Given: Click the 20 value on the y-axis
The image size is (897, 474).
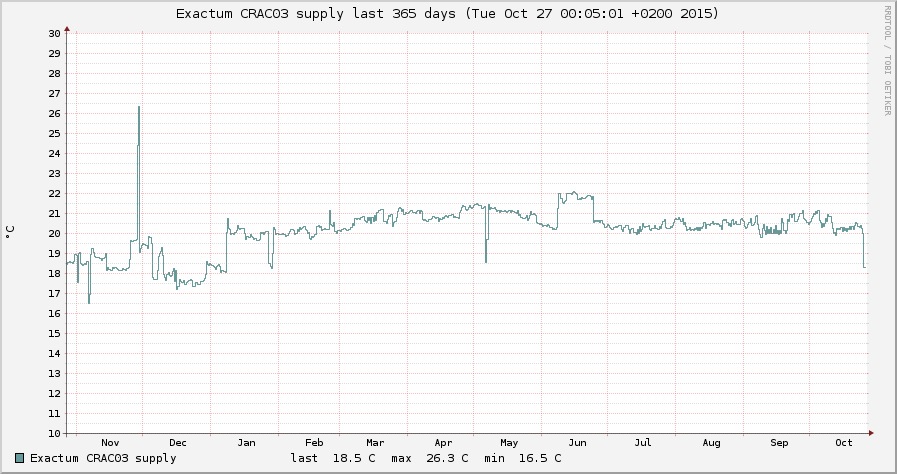Looking at the screenshot, I should click(54, 233).
